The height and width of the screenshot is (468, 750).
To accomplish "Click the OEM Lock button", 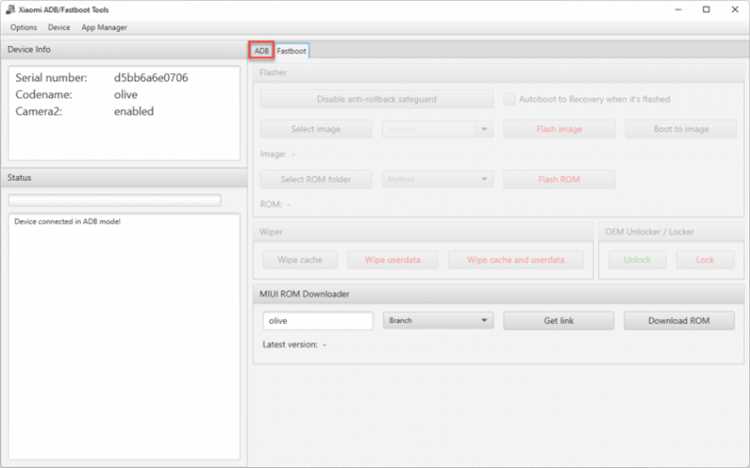I will tap(705, 260).
